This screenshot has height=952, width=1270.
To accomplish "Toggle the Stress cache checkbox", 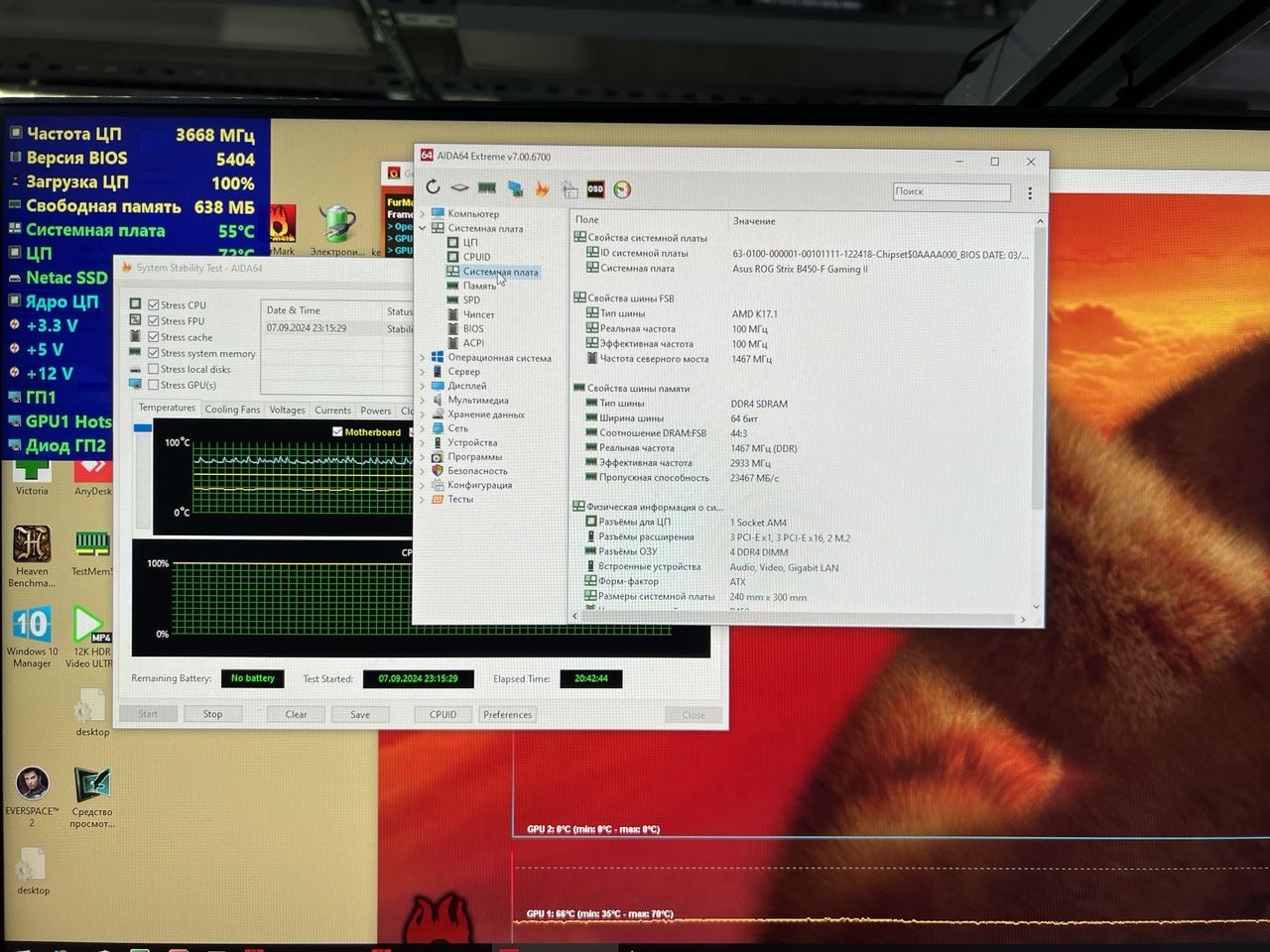I will click(154, 337).
